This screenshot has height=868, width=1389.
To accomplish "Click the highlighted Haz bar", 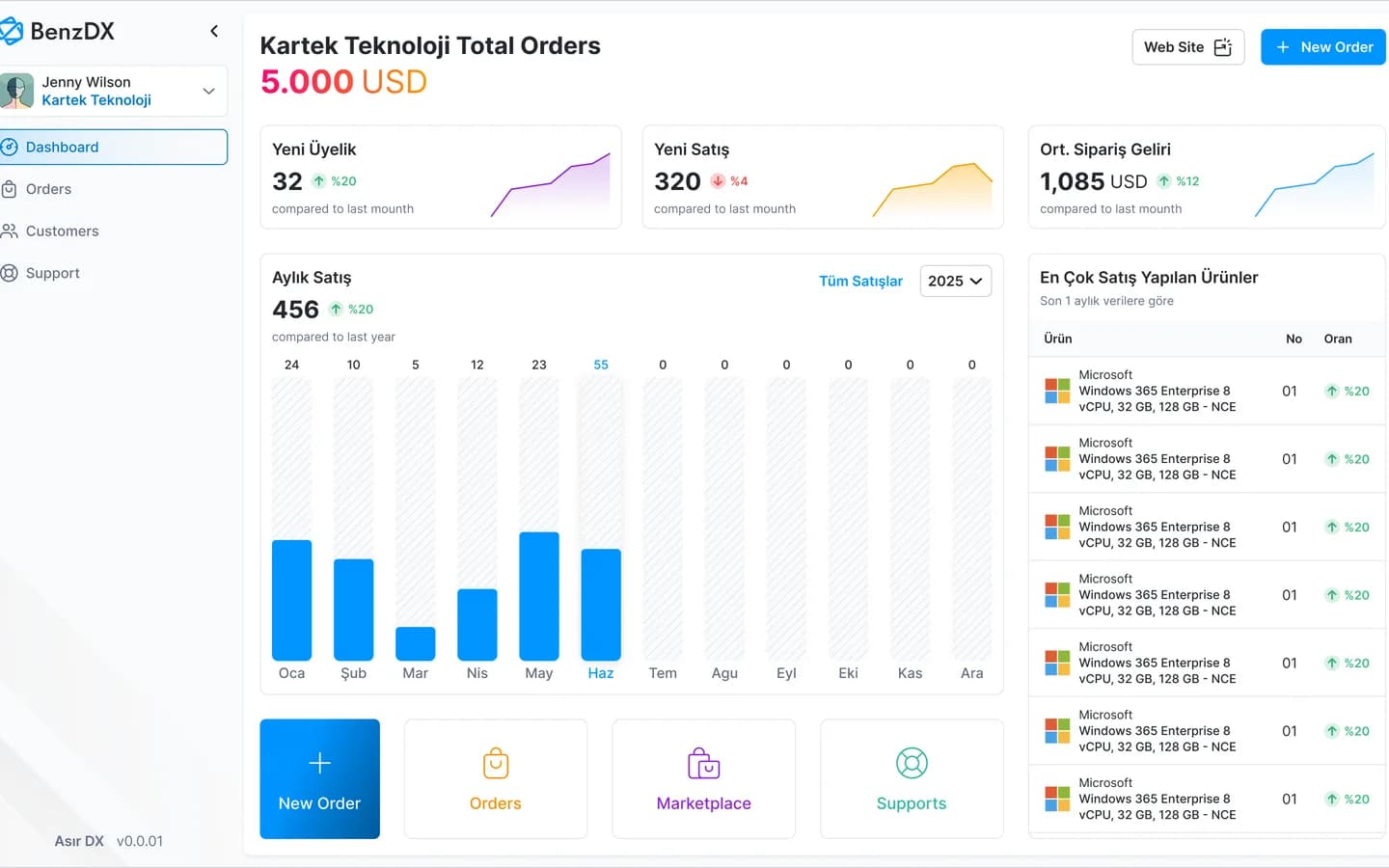I will 601,605.
